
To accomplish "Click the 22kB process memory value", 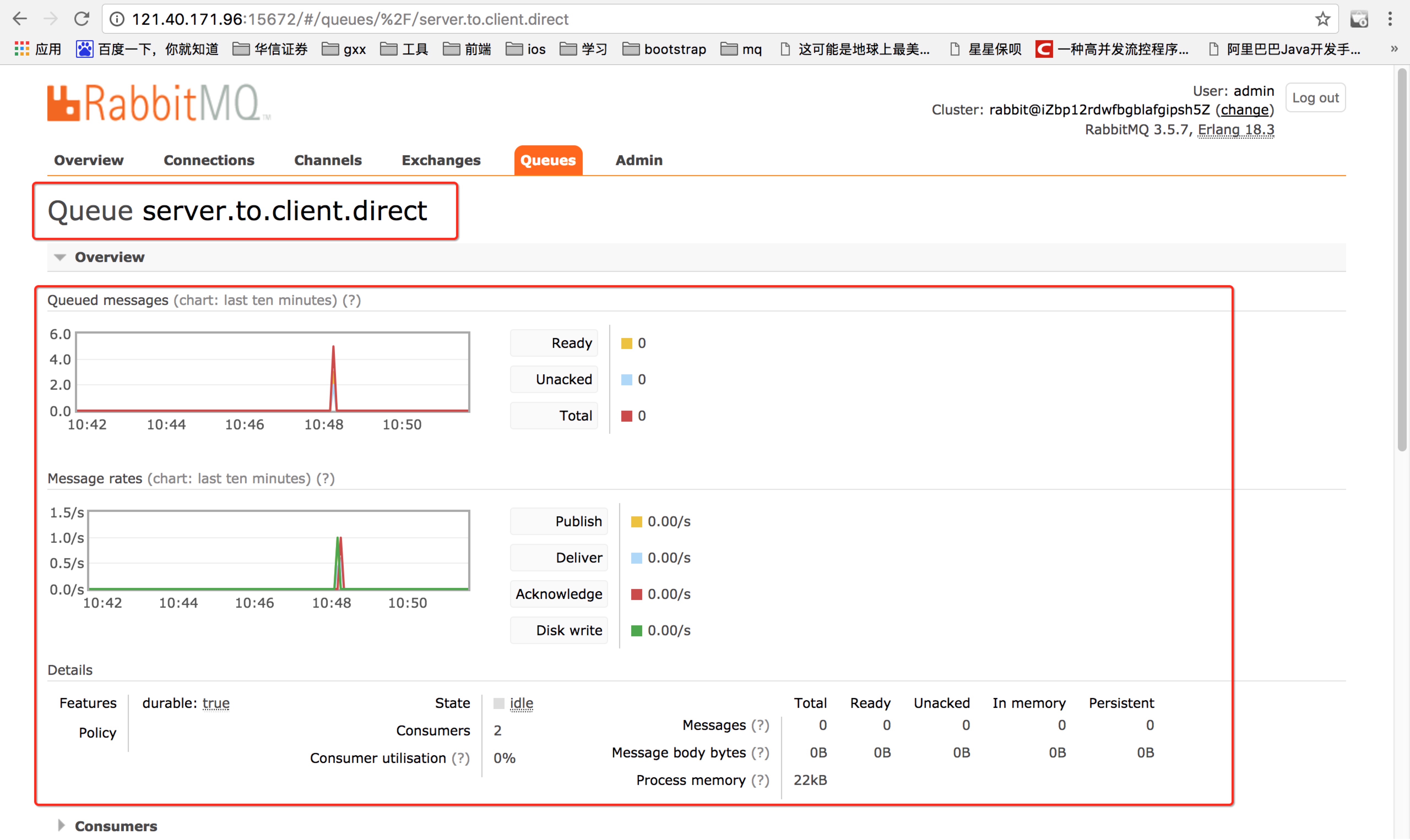I will (810, 781).
